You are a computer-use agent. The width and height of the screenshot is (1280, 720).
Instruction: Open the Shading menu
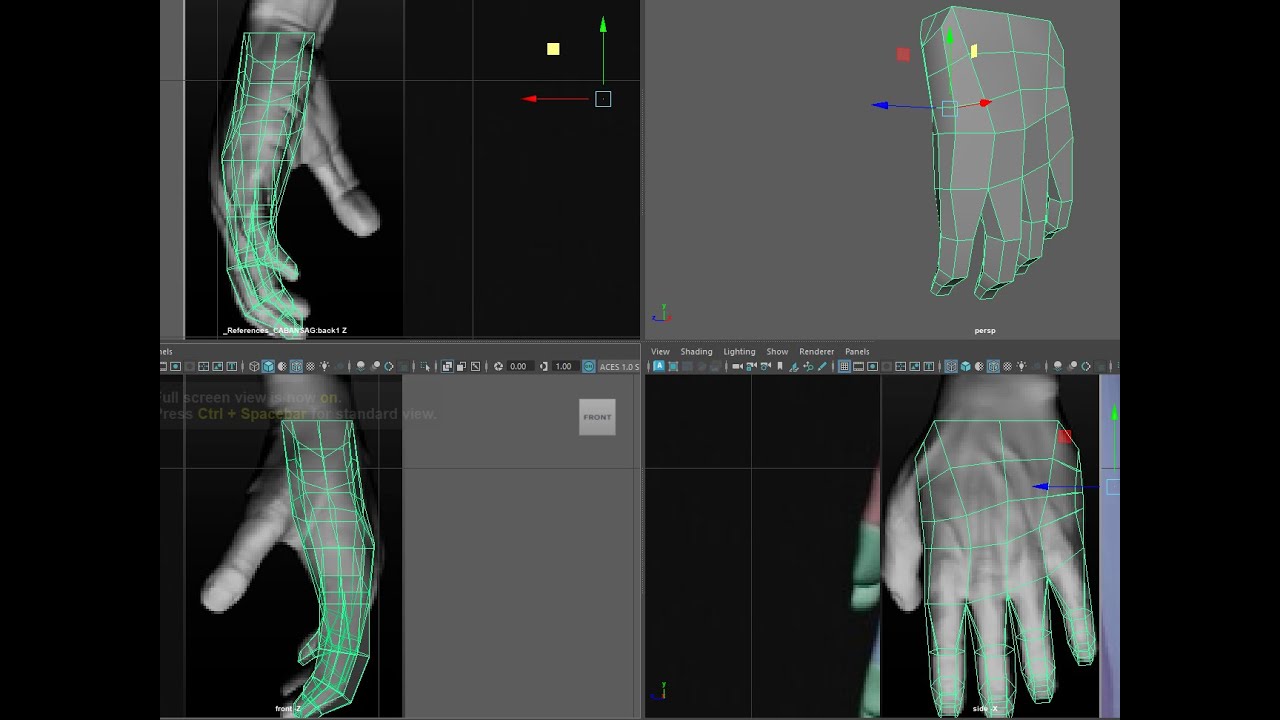click(x=696, y=351)
